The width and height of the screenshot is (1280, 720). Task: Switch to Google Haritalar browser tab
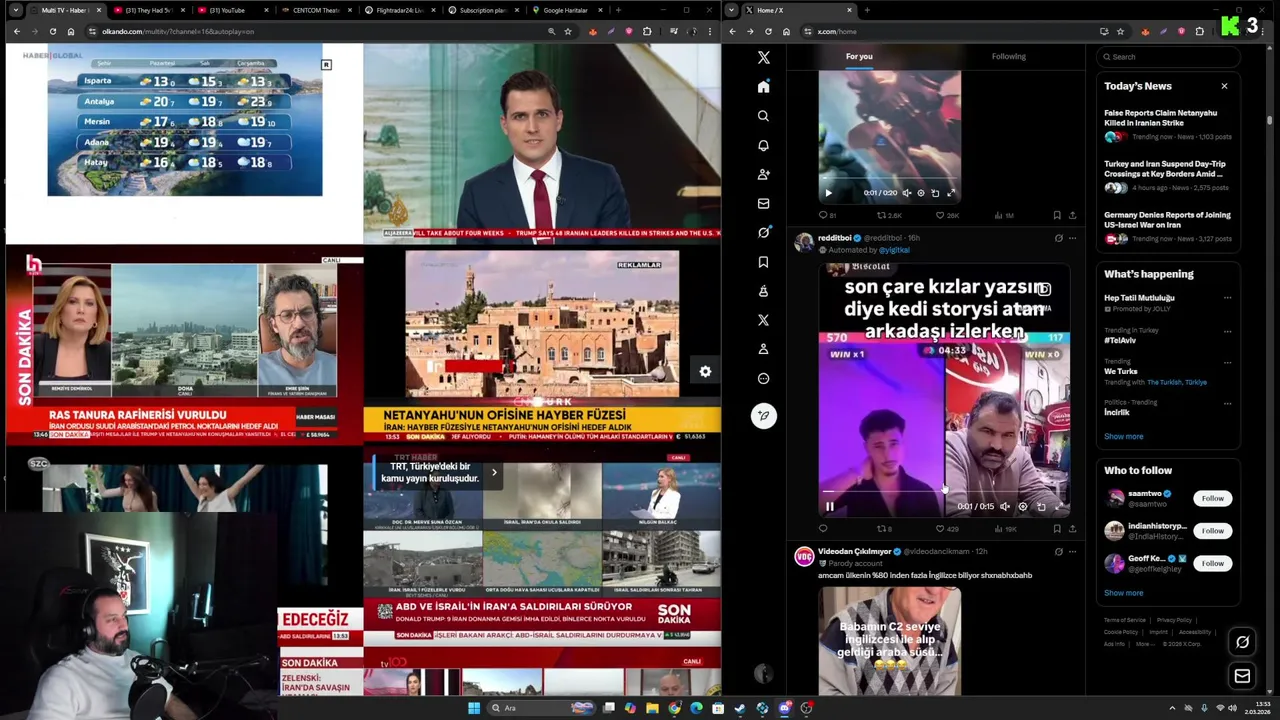566,10
